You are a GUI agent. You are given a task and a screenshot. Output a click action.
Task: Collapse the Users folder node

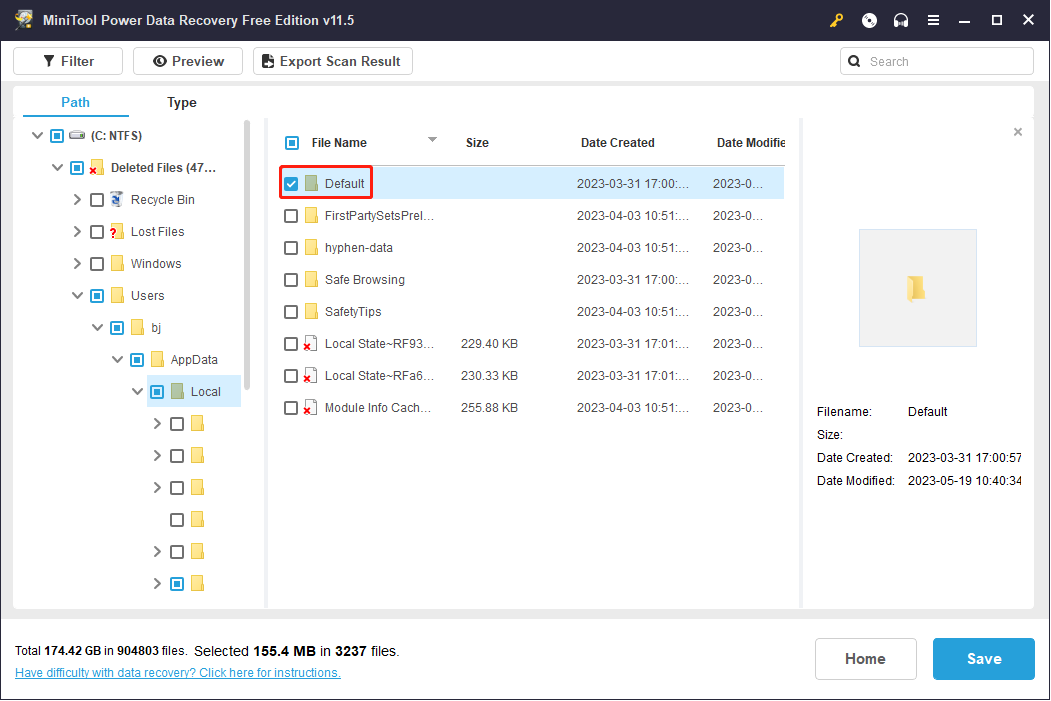(x=78, y=296)
